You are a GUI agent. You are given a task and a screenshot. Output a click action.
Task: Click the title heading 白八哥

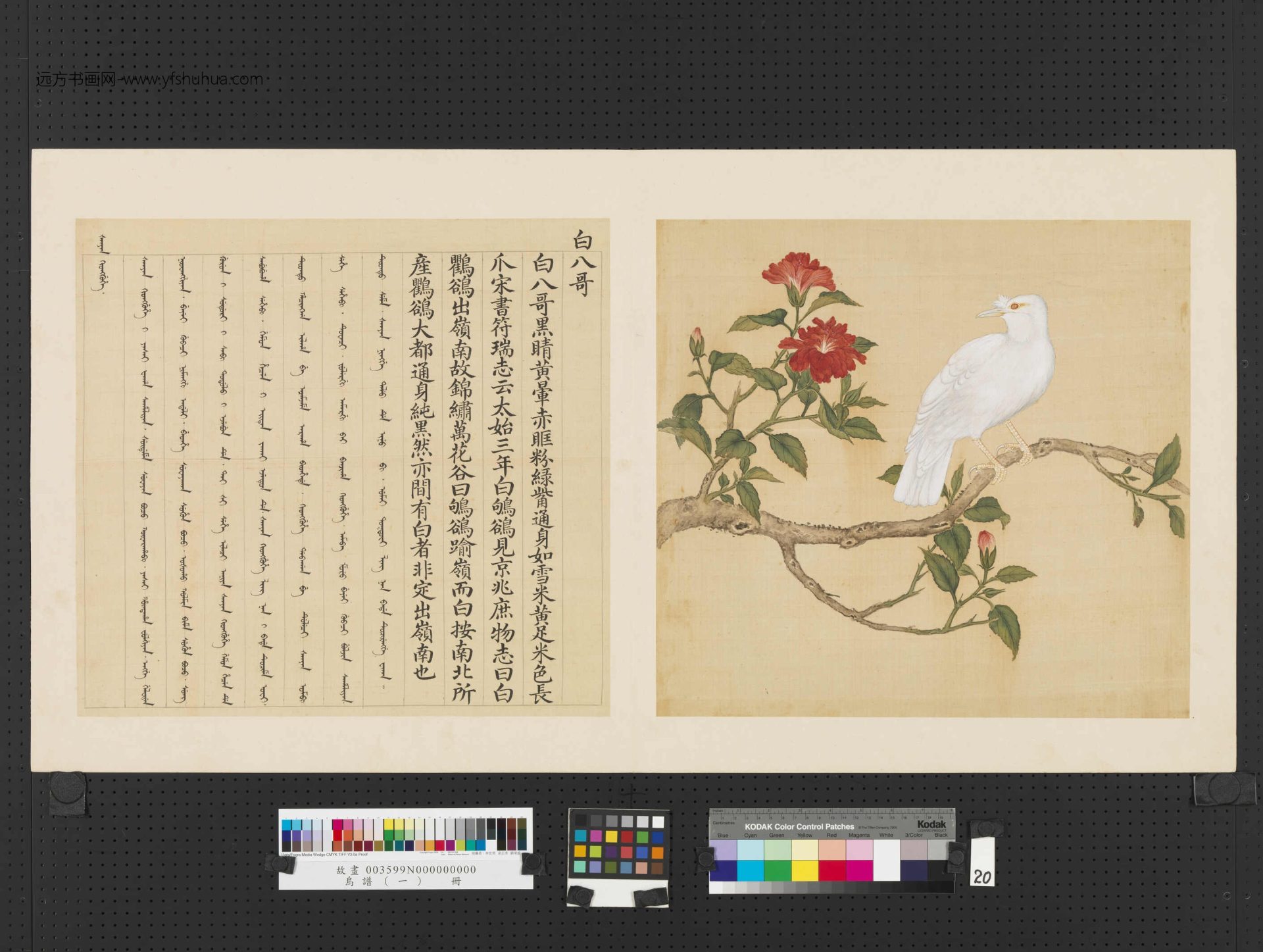point(583,263)
